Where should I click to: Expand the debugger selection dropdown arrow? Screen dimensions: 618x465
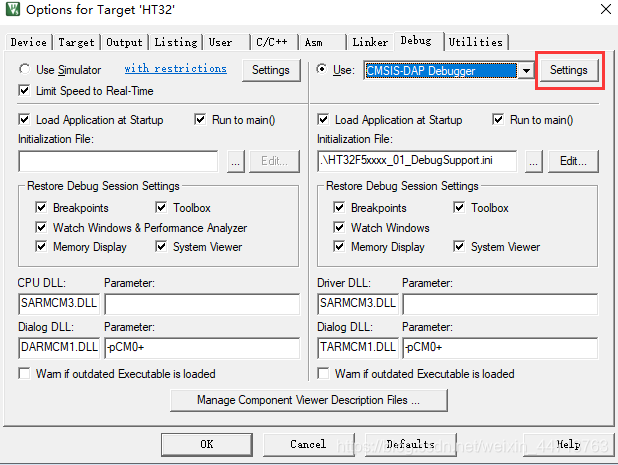(x=526, y=71)
